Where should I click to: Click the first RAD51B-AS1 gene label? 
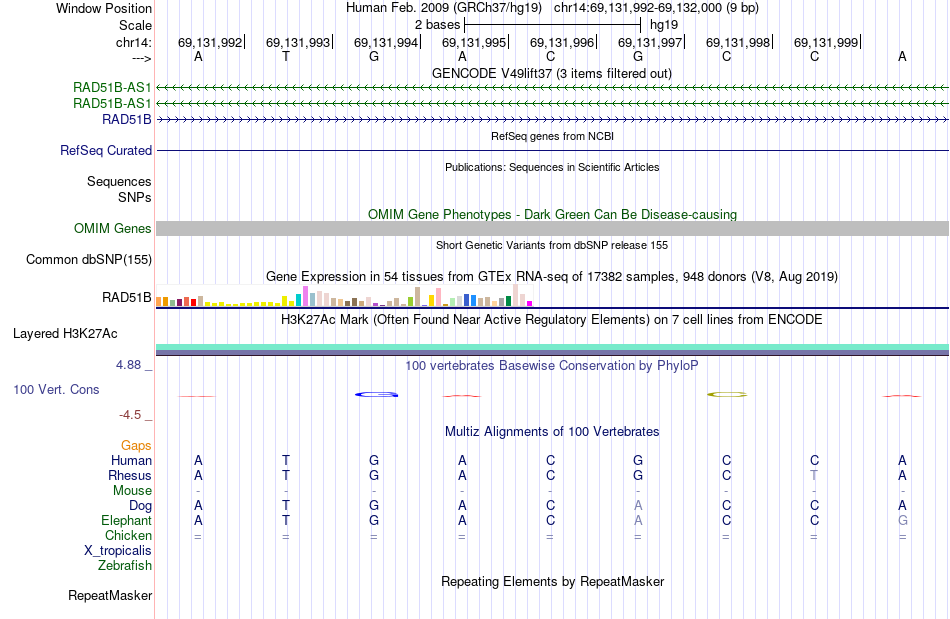click(112, 88)
